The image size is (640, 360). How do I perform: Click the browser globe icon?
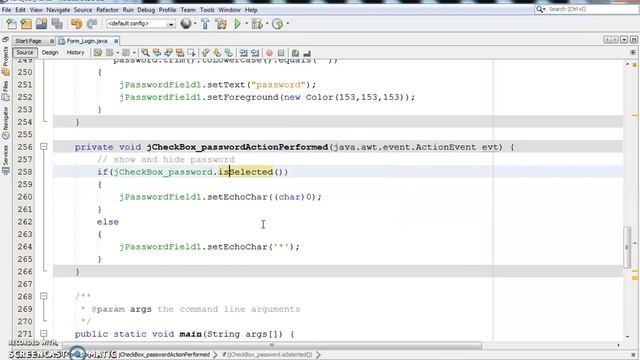coord(186,24)
